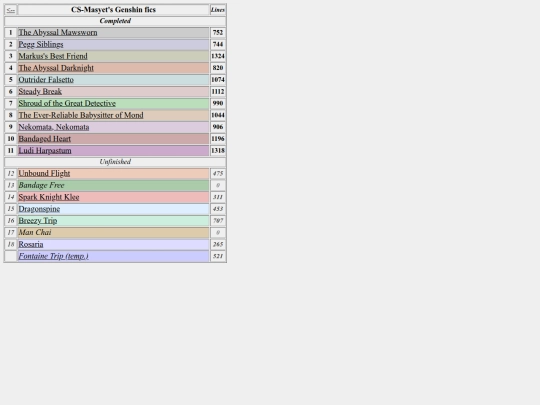Click line count 820
Viewport: 540px width, 405px height.
(218, 68)
